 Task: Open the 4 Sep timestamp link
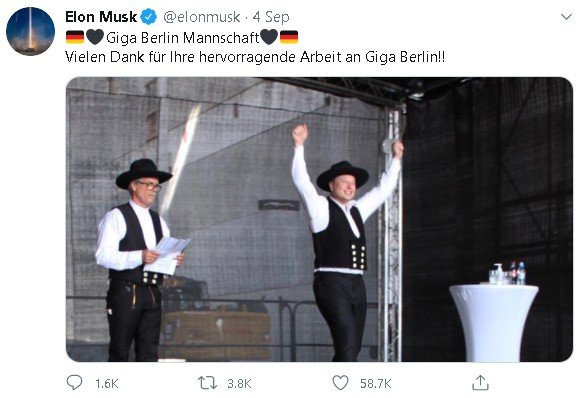[x=270, y=17]
